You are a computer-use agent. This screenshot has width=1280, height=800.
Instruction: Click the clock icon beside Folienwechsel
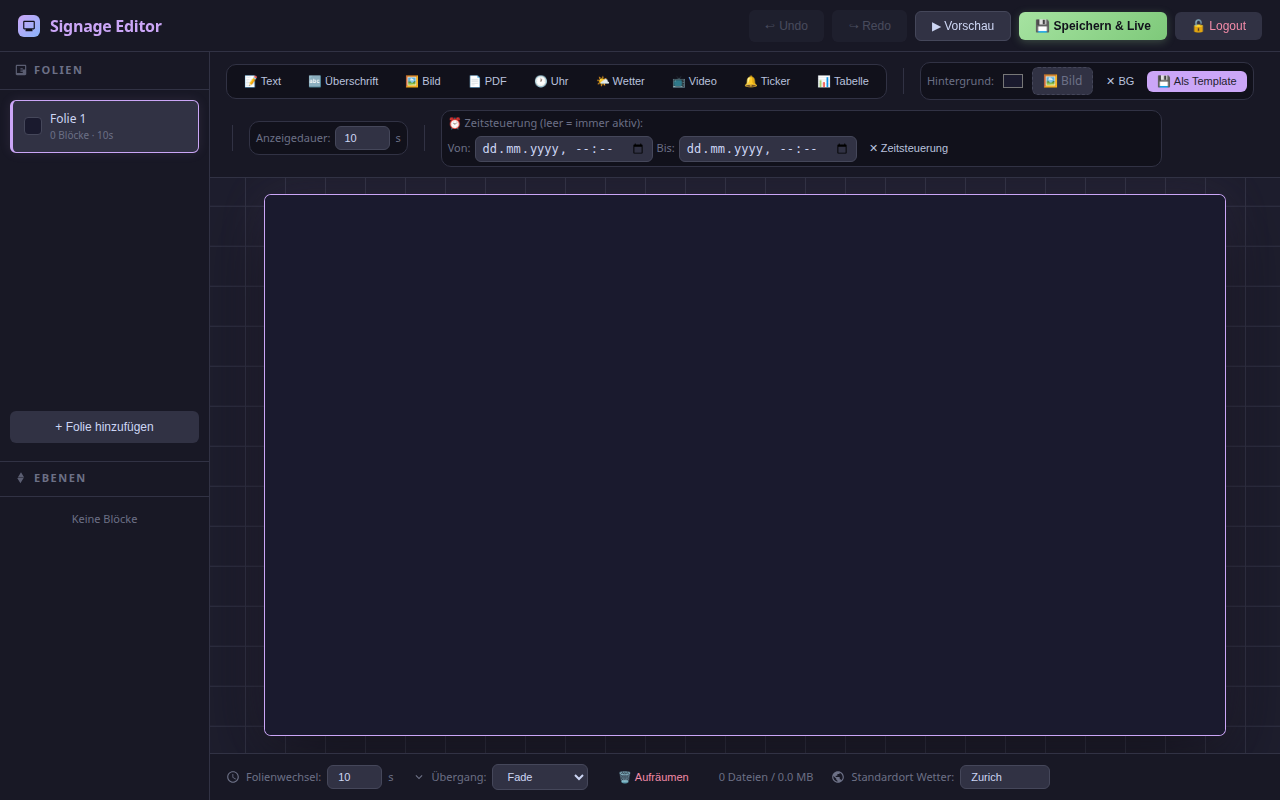click(x=233, y=777)
